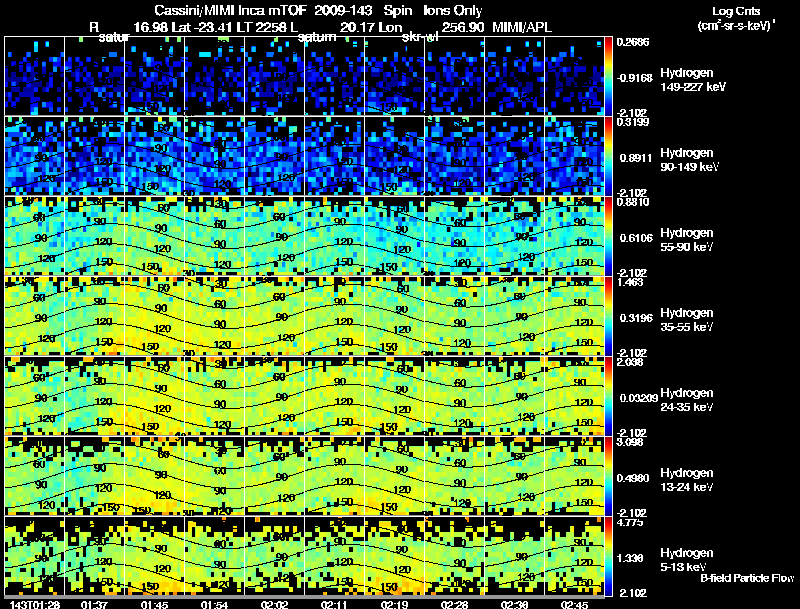The image size is (800, 609).
Task: Click the '4.775' color scale maximum
Action: [630, 522]
